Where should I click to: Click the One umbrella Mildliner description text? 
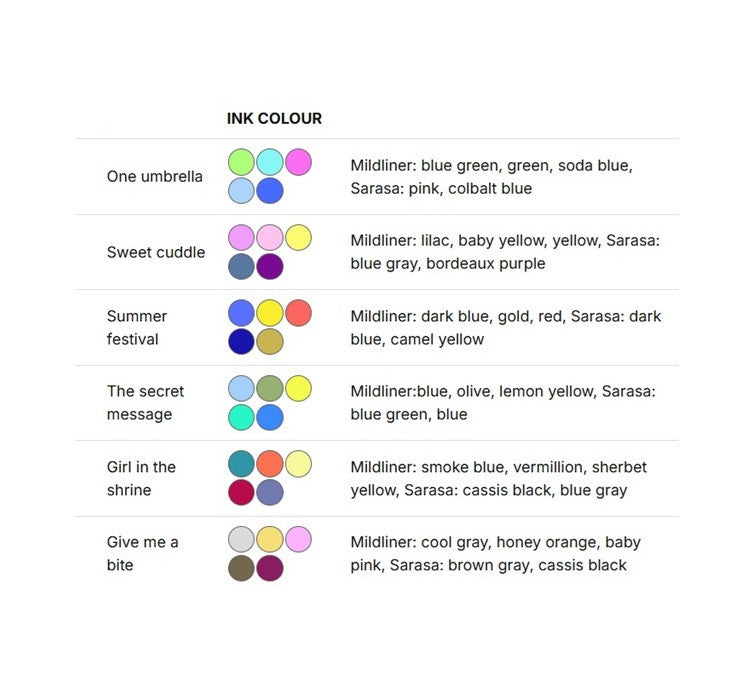point(491,176)
